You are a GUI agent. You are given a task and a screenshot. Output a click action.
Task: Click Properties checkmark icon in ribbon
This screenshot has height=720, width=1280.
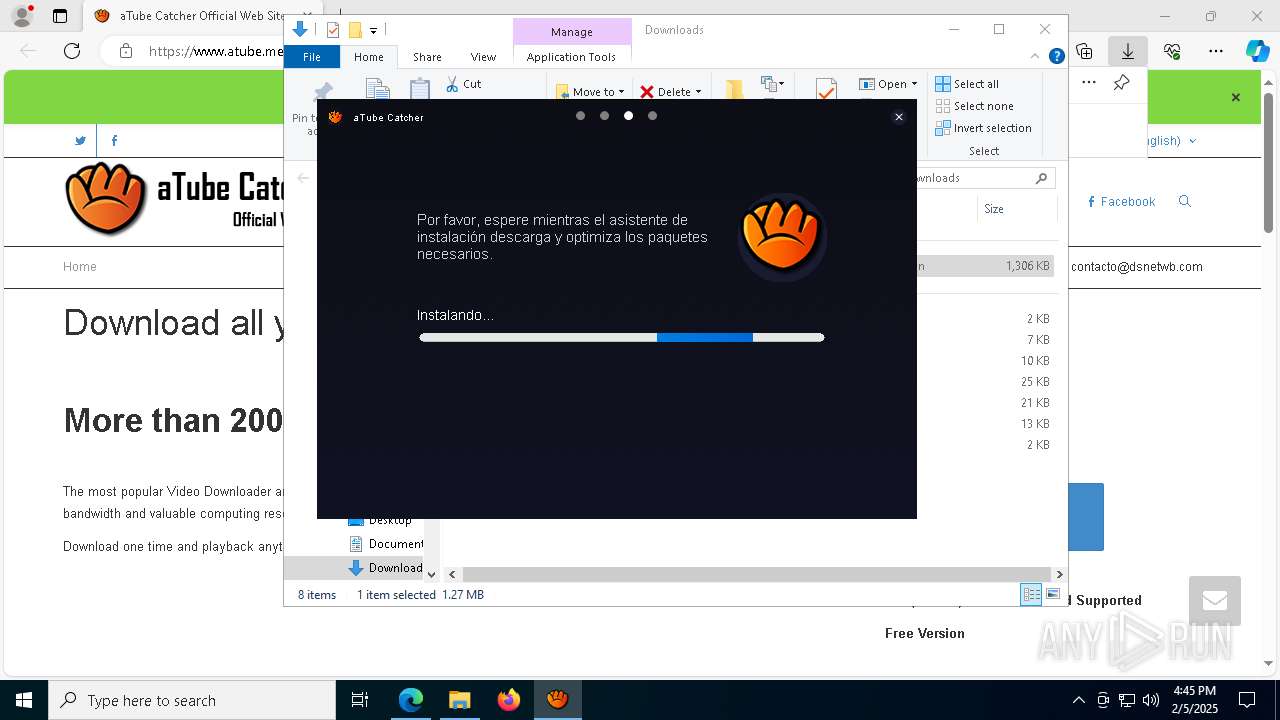click(x=826, y=89)
